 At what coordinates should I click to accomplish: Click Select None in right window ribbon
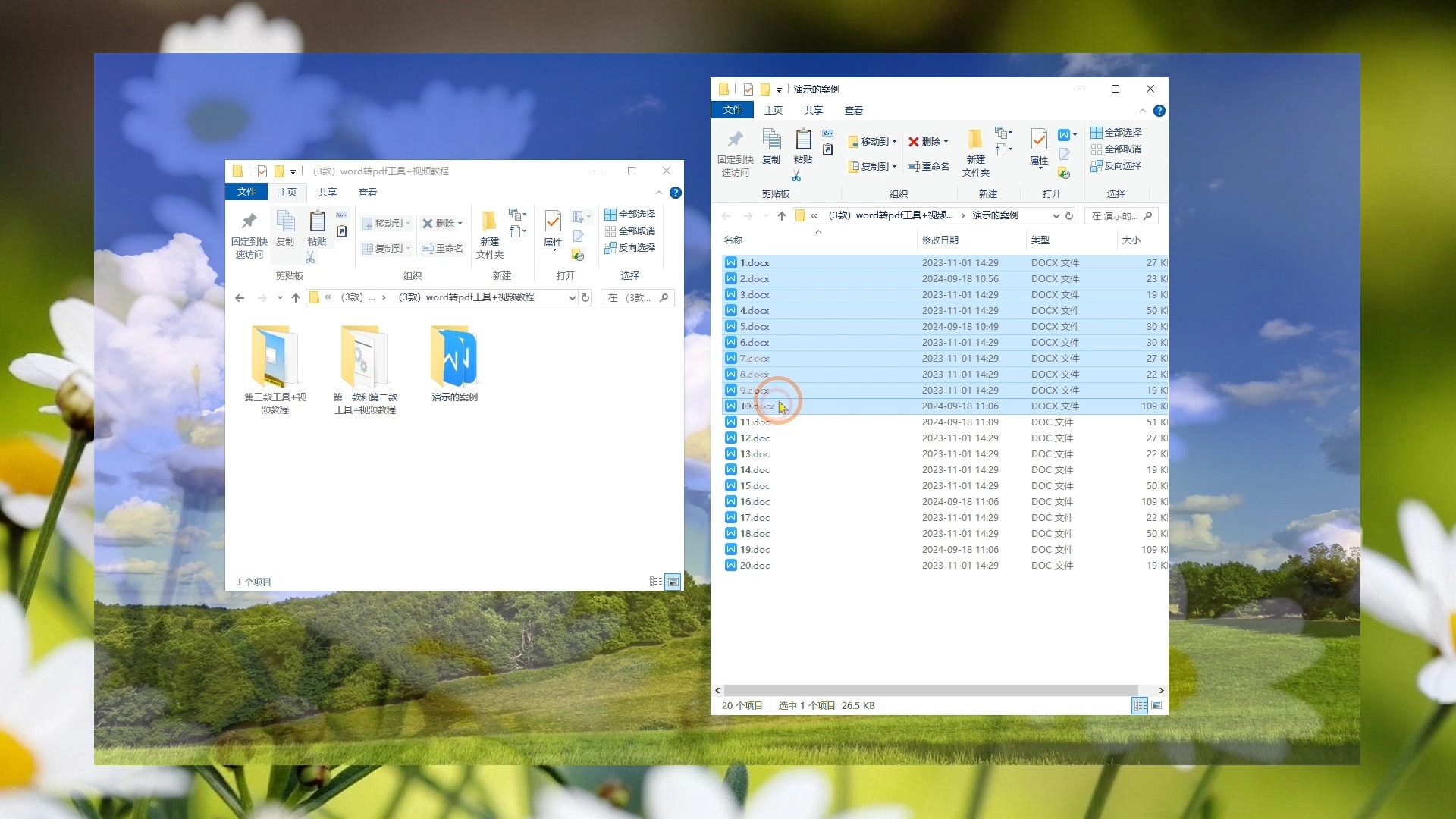click(1116, 149)
